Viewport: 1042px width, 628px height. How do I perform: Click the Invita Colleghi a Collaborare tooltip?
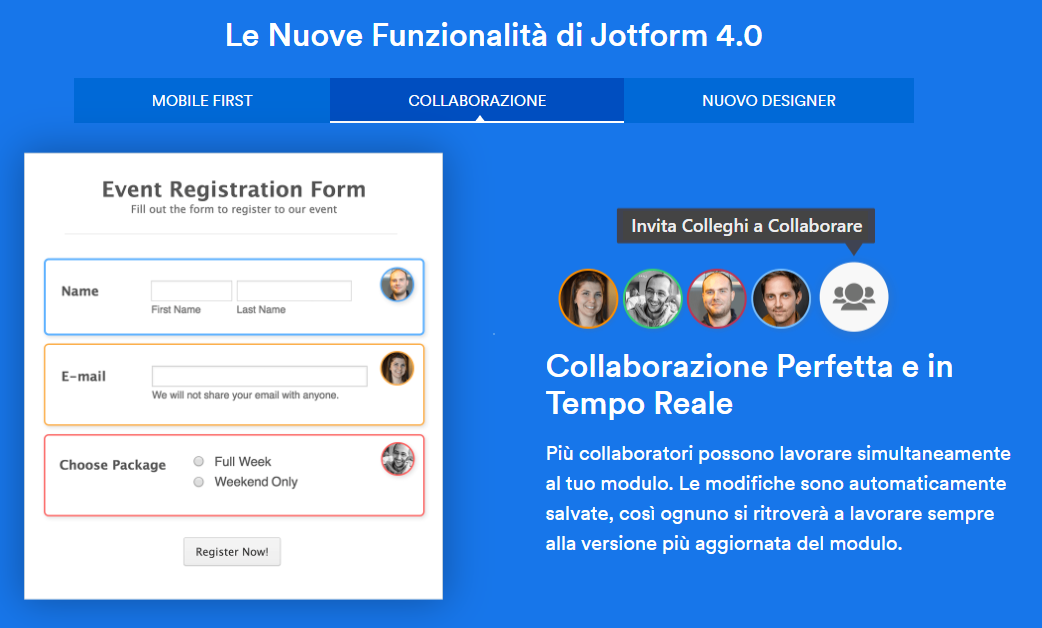746,226
